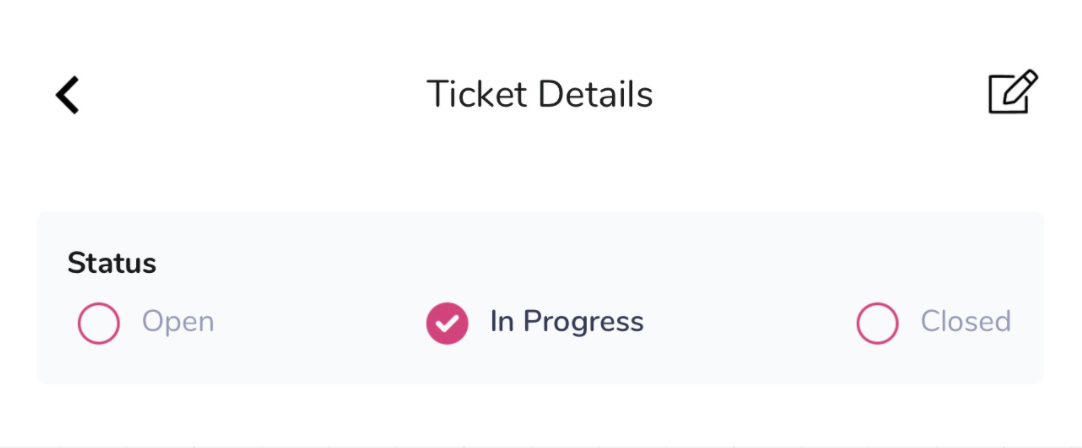This screenshot has height=448, width=1082.
Task: Select the Closed status radio circle
Action: 878,323
